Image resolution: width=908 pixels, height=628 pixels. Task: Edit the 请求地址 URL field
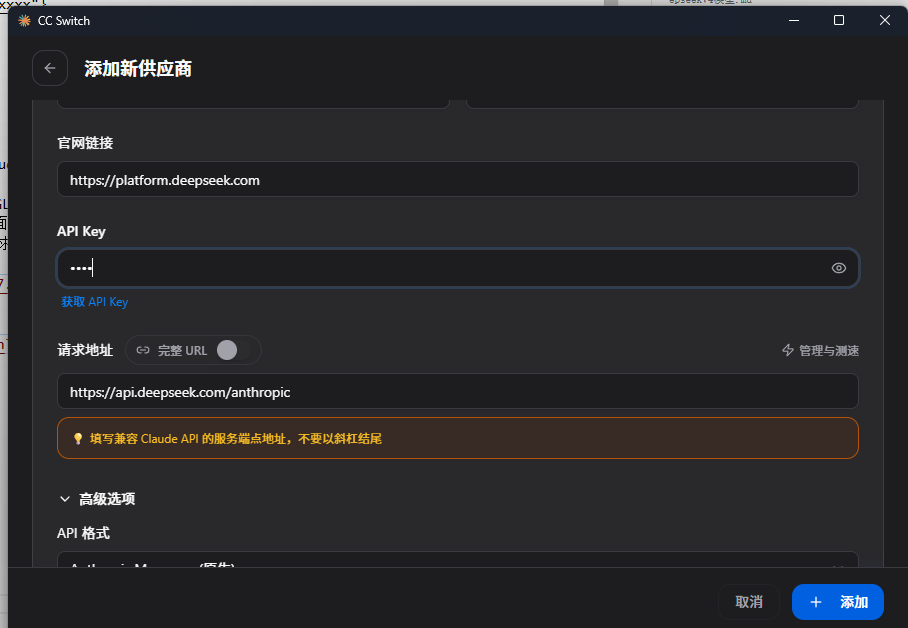tap(457, 392)
